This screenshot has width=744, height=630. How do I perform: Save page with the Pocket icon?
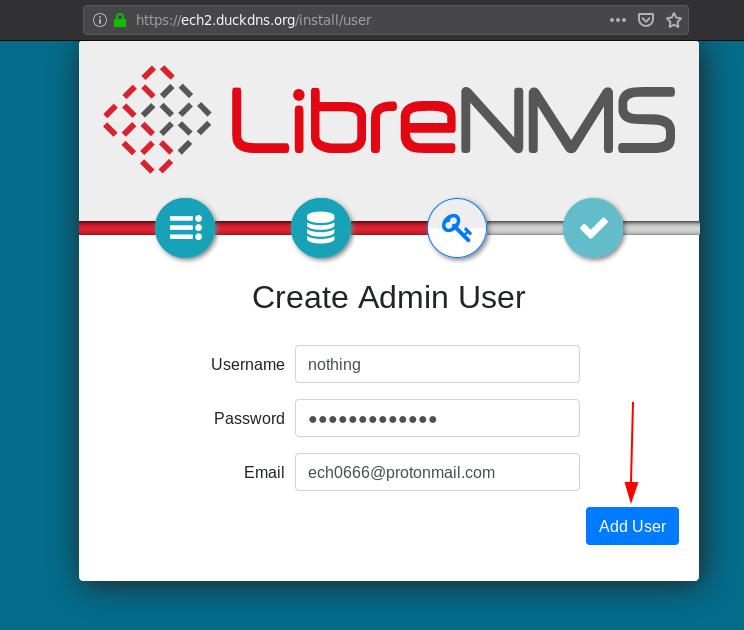pyautogui.click(x=646, y=20)
